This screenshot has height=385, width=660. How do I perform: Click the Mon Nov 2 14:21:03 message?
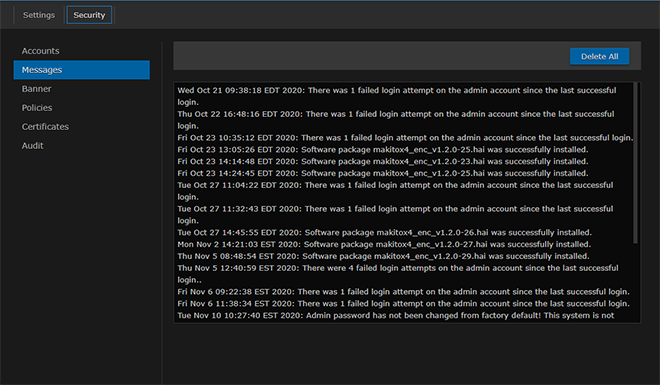click(384, 244)
